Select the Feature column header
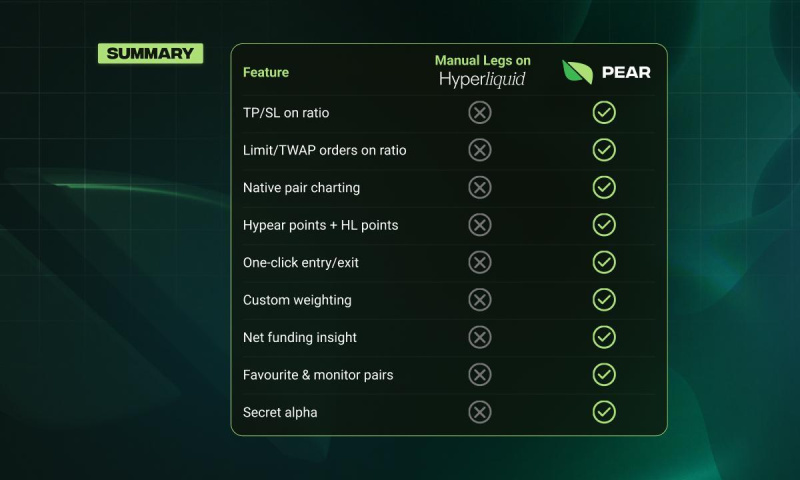800x480 pixels. [x=266, y=72]
